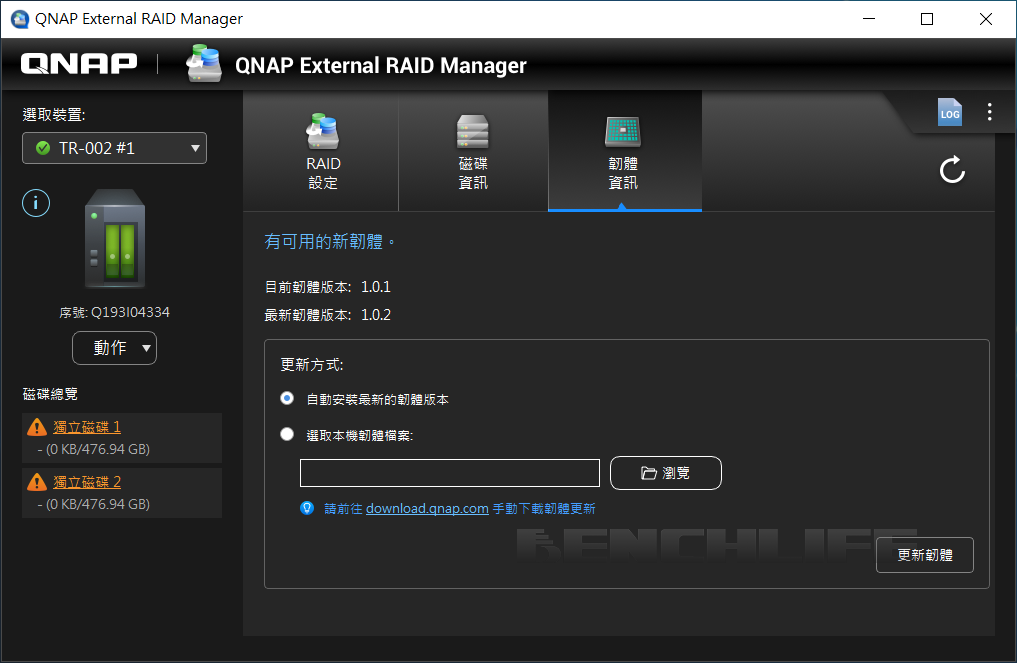Select 選取本機韌體檔案 radio option
The width and height of the screenshot is (1017, 663).
(287, 434)
